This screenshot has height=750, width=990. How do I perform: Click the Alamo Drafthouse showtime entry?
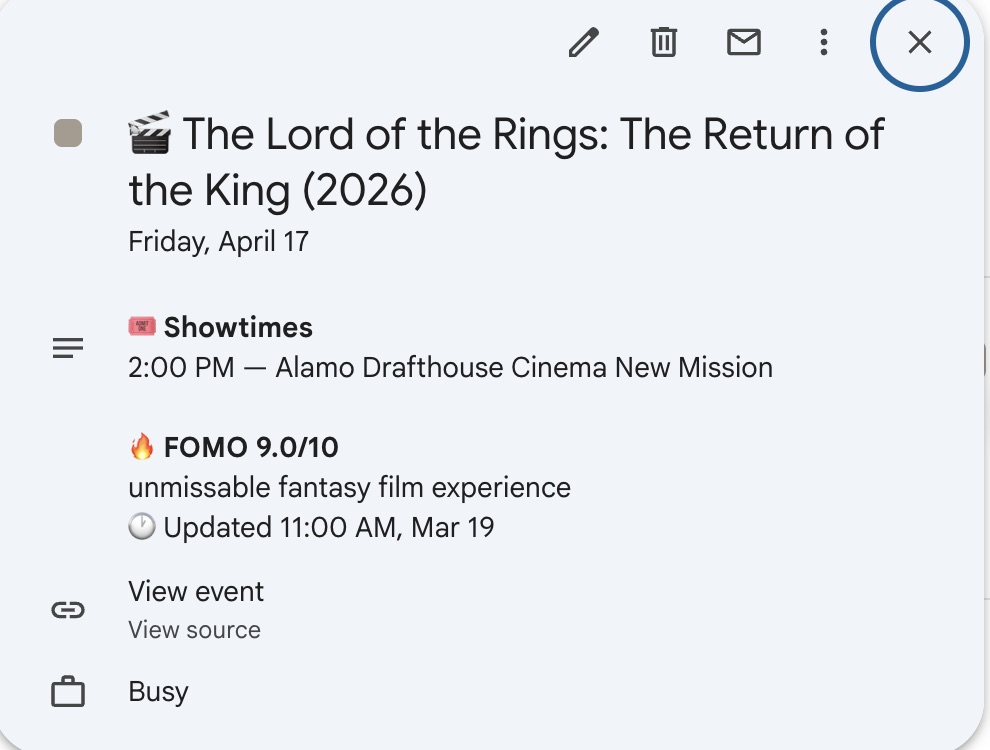(x=450, y=367)
